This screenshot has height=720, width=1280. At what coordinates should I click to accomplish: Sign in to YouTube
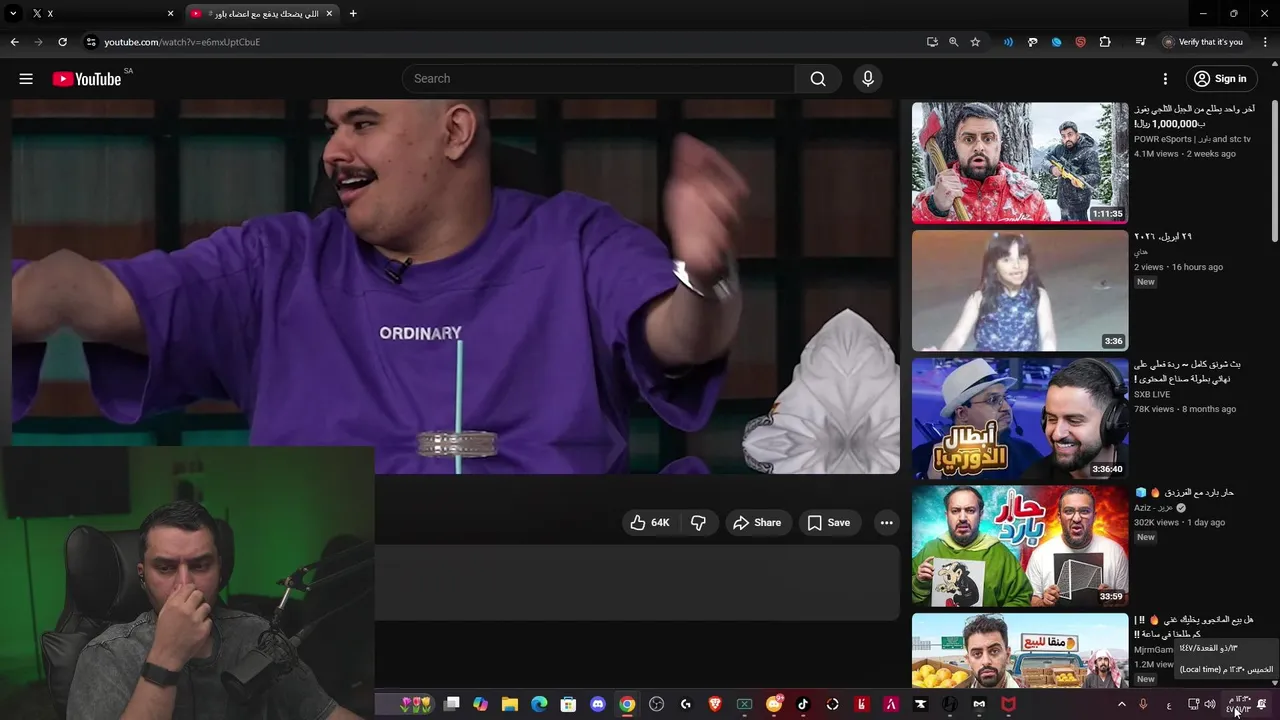pos(1220,79)
